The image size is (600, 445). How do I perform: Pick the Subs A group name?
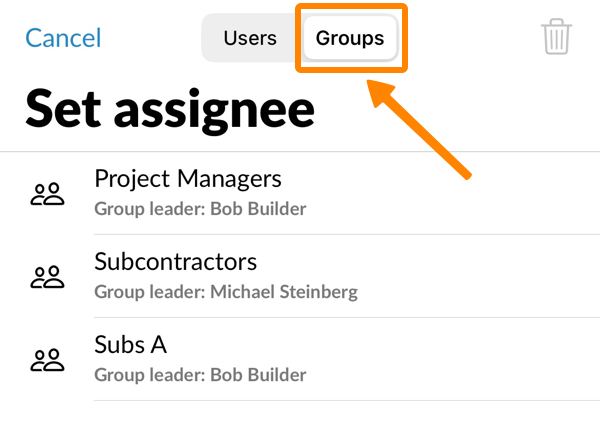pos(130,345)
